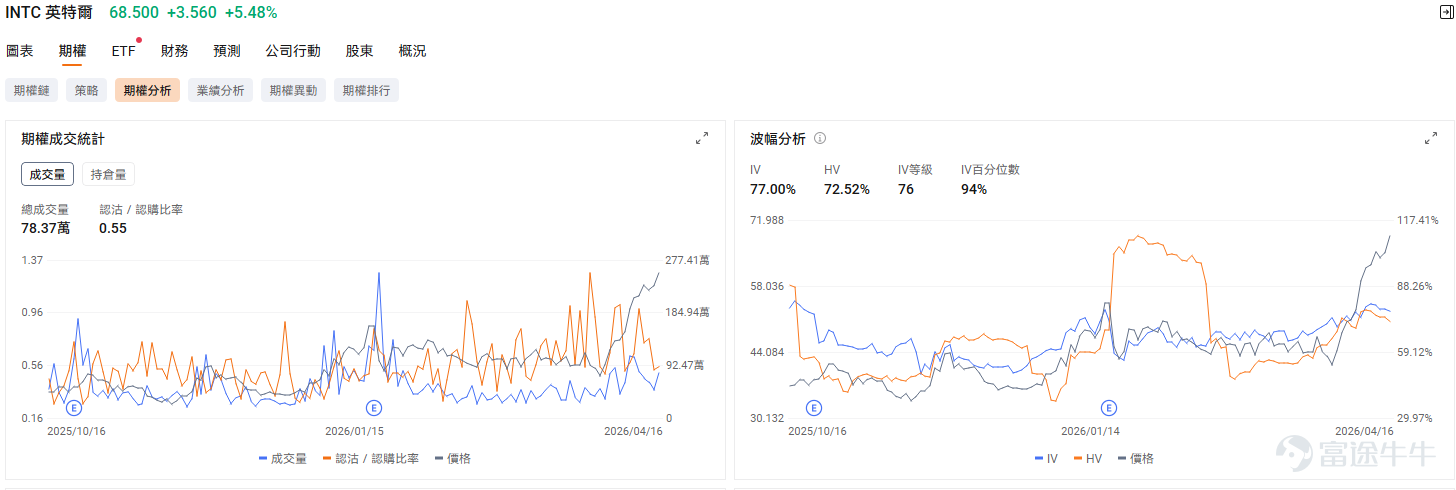Expand the 波幅分析 chart to fullscreen
The image size is (1456, 490).
point(1431,139)
